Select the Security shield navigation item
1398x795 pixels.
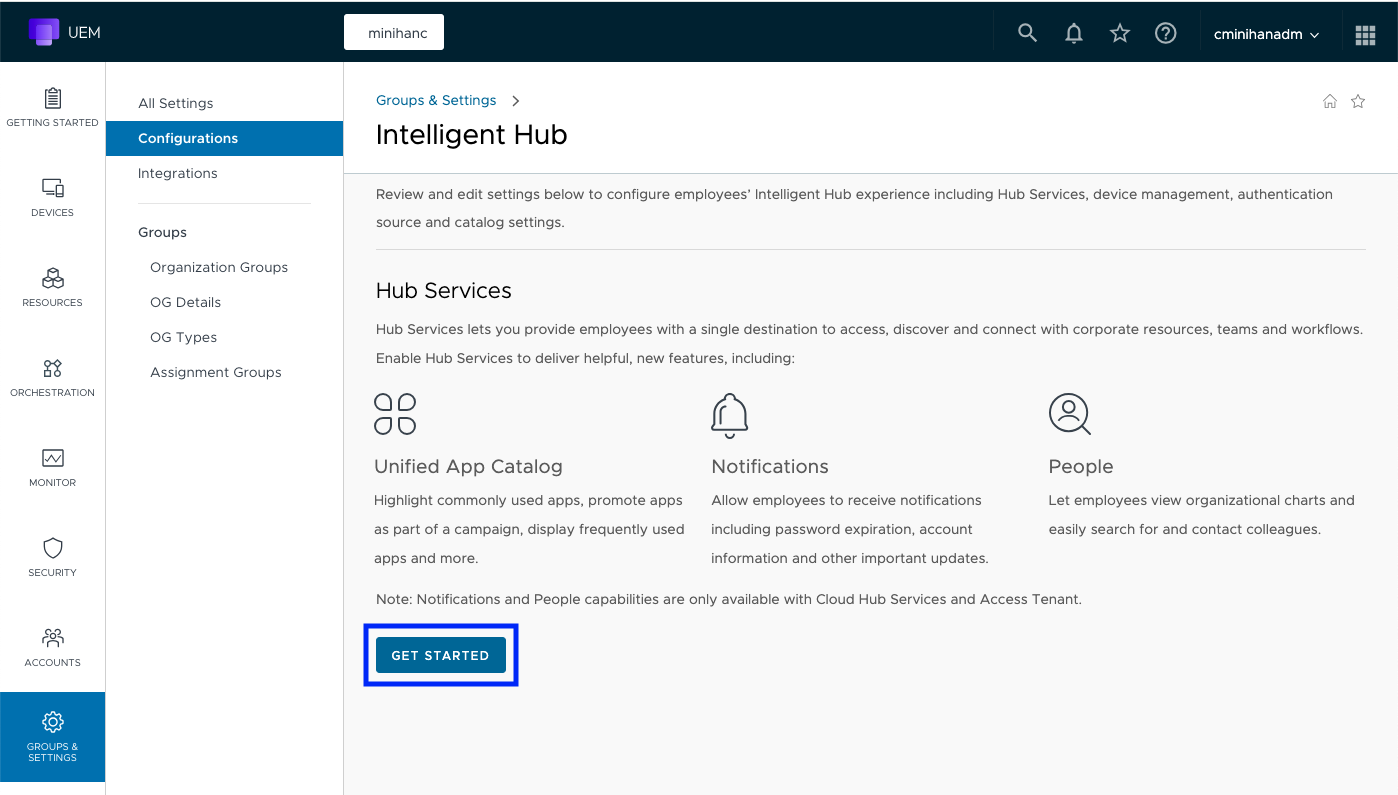pyautogui.click(x=52, y=557)
